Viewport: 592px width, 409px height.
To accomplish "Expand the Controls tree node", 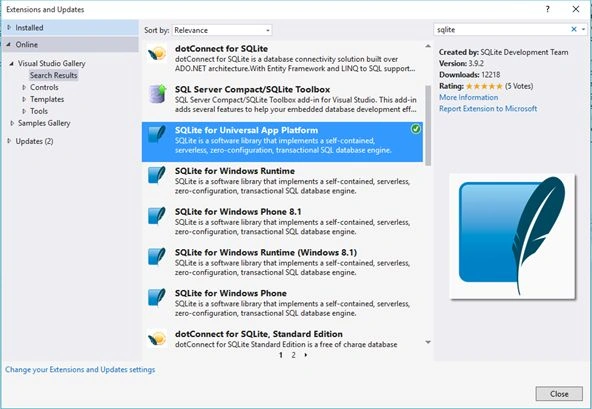I will [x=24, y=87].
